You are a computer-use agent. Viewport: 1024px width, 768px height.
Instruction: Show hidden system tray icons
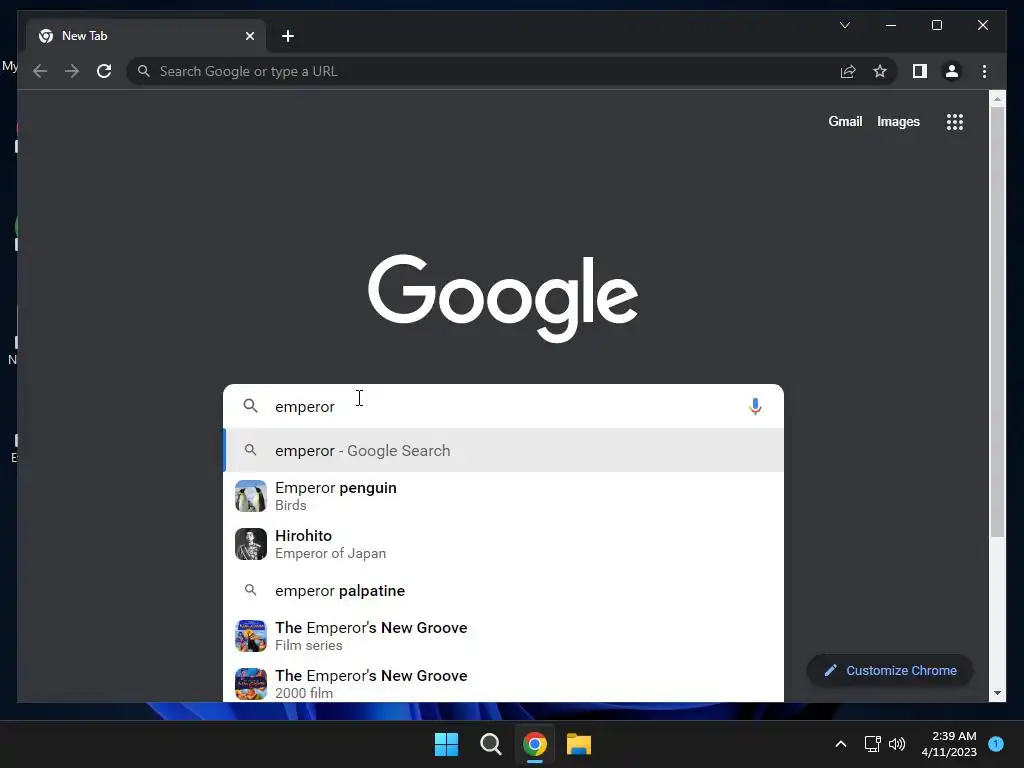[x=840, y=744]
